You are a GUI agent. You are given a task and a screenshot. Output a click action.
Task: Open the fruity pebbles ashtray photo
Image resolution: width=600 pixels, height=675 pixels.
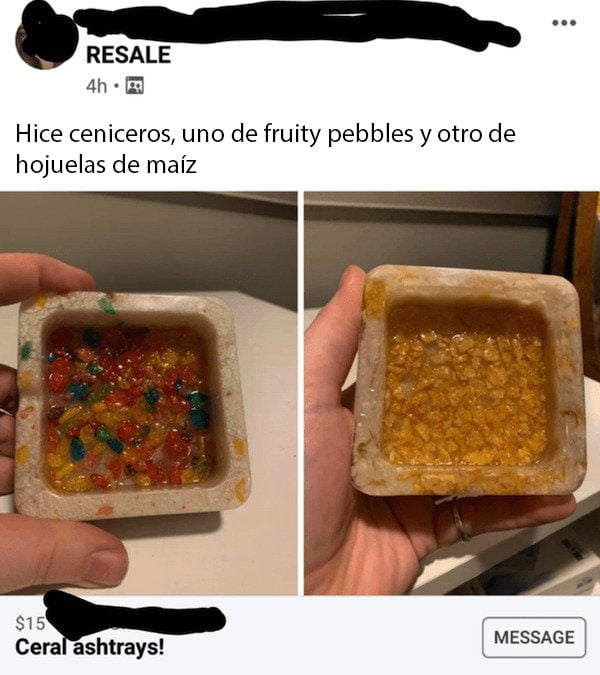coord(148,393)
